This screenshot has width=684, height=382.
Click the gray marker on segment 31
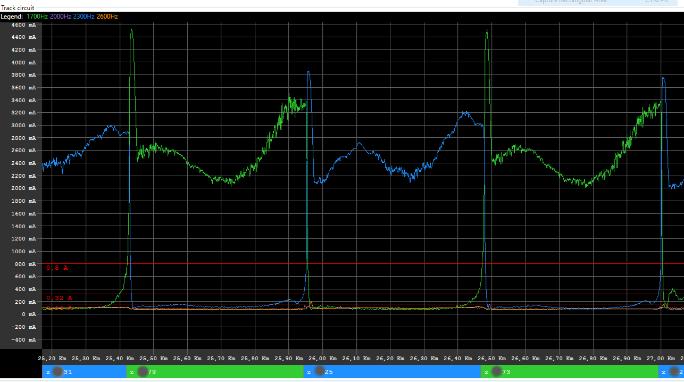click(x=58, y=372)
